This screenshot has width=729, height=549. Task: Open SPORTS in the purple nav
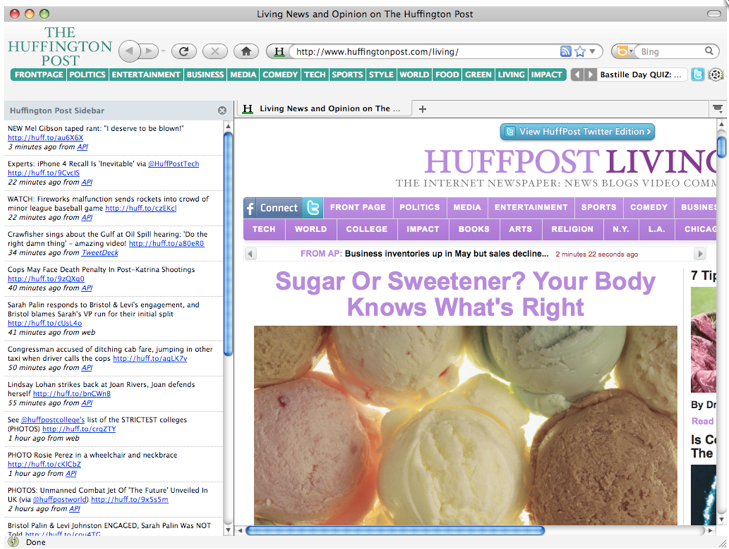[x=599, y=207]
